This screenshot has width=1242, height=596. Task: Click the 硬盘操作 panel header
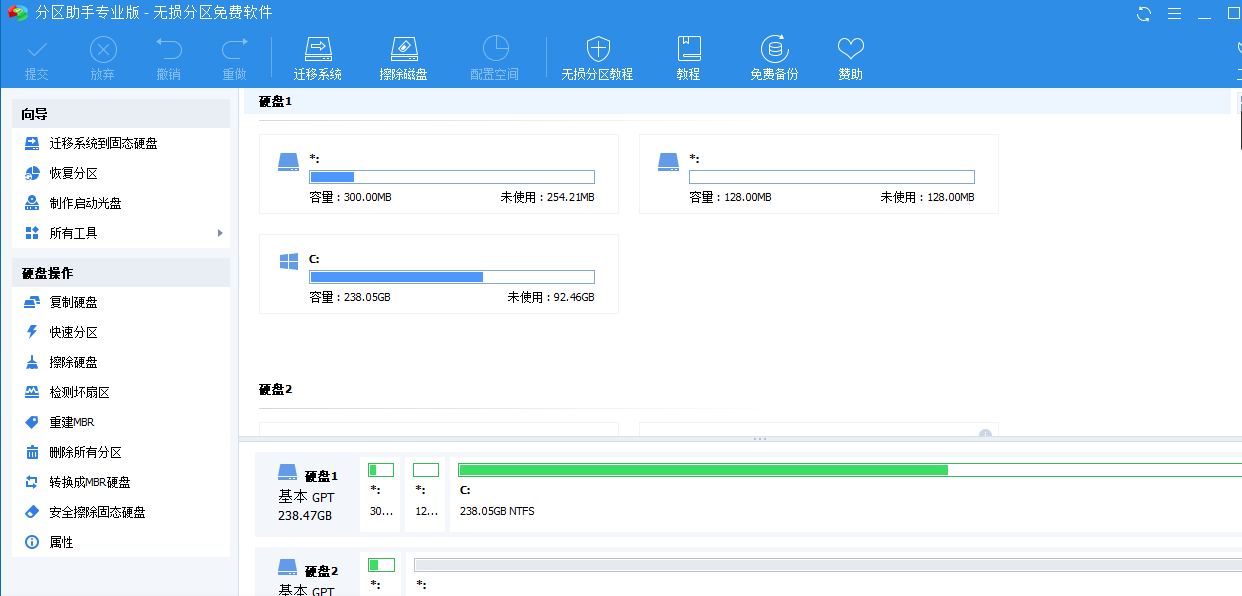[x=121, y=273]
